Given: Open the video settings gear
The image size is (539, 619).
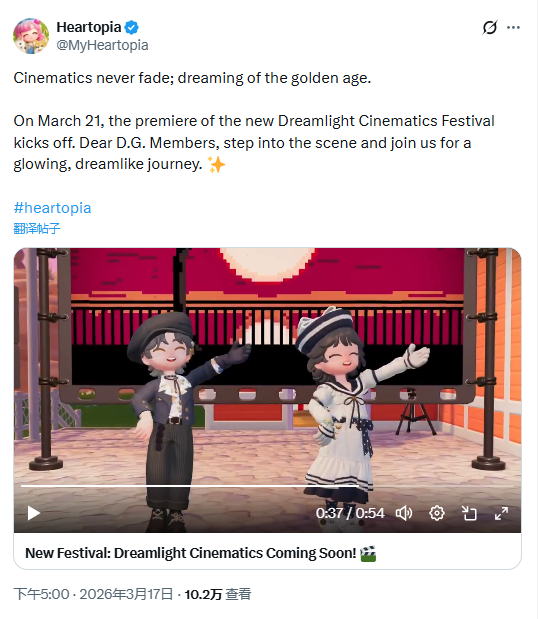Looking at the screenshot, I should pyautogui.click(x=437, y=513).
